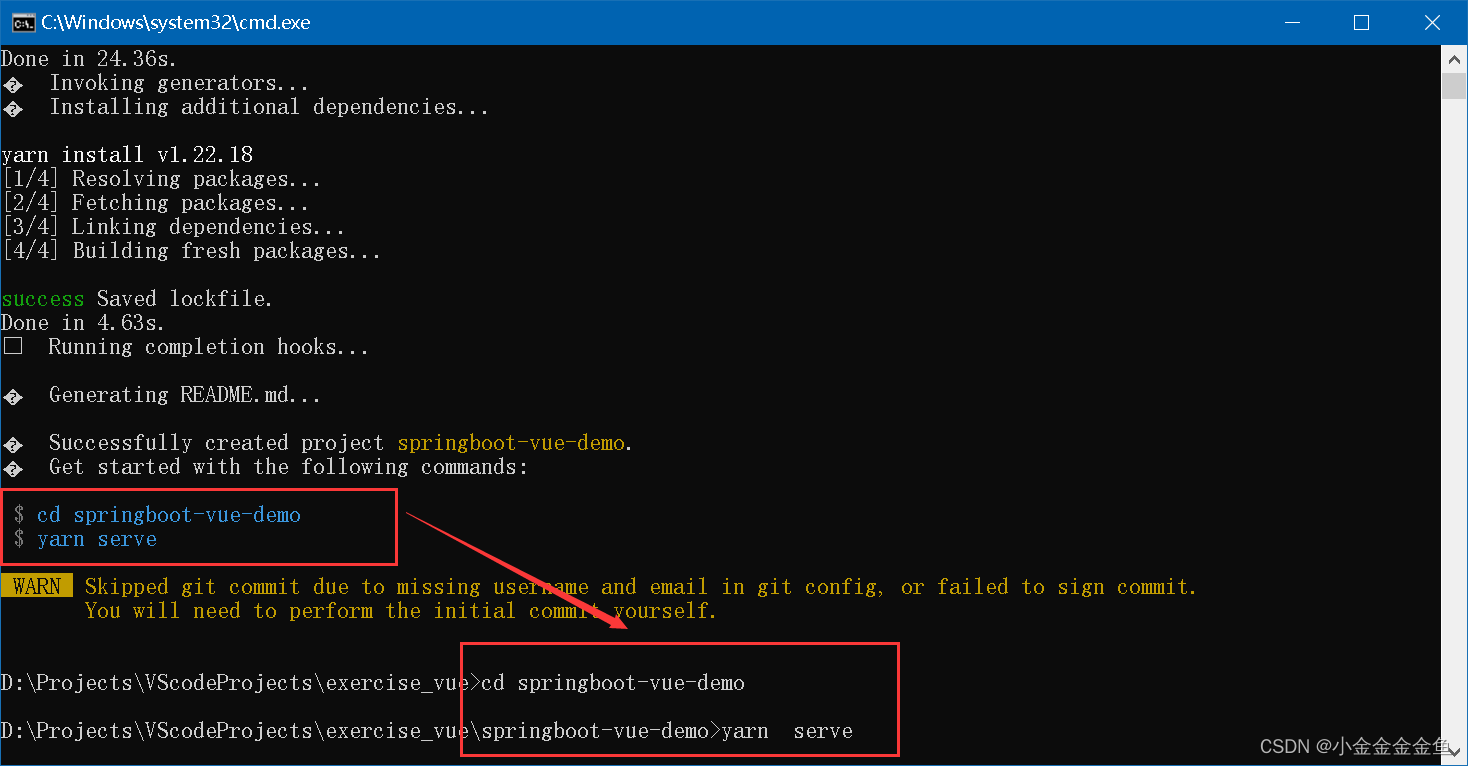
Task: Click 'Get started with the following commands:'
Action: point(288,467)
